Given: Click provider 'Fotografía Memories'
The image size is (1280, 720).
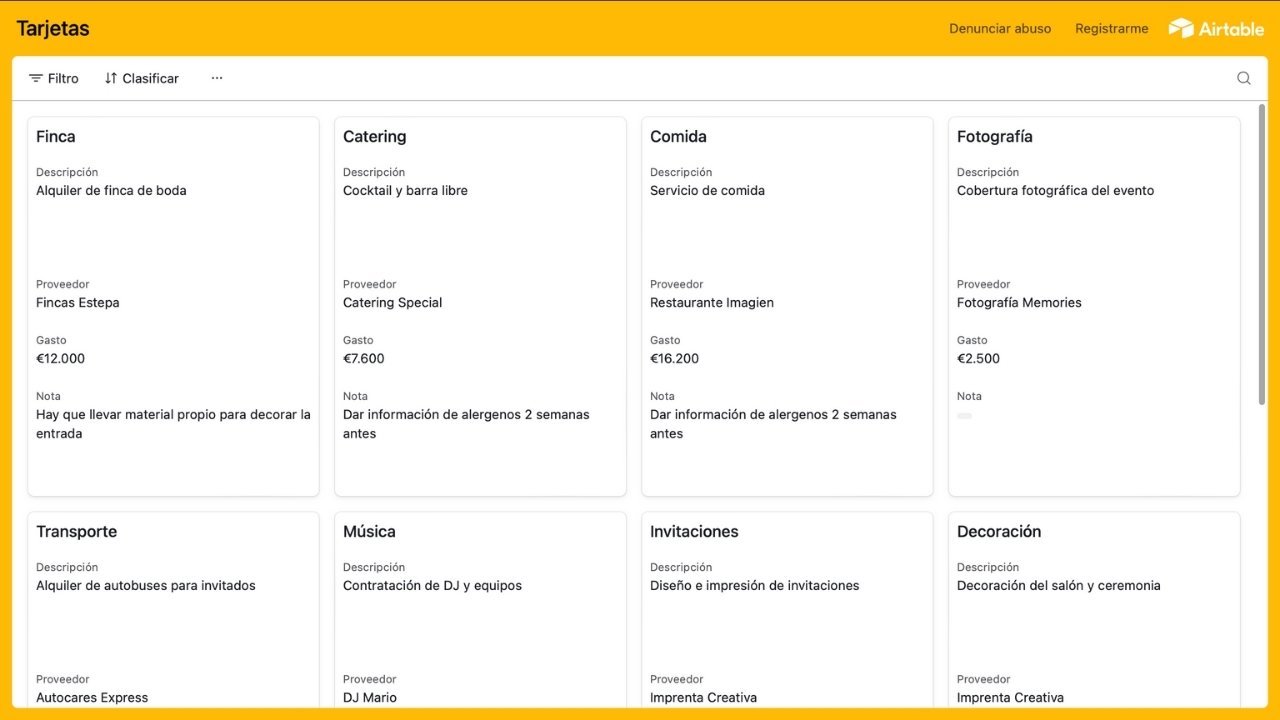Looking at the screenshot, I should point(1019,303).
